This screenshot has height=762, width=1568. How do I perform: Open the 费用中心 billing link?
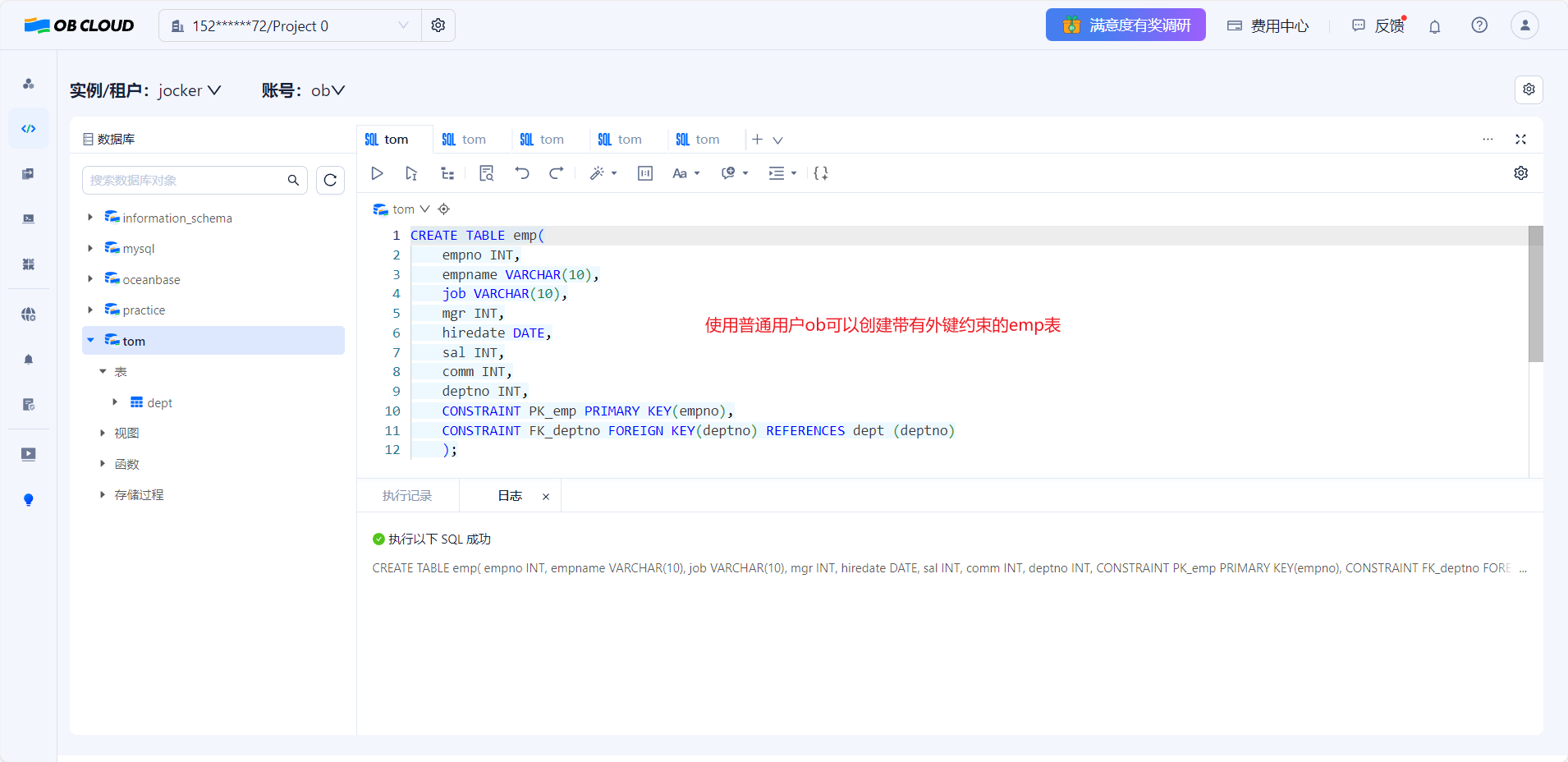coord(1268,26)
